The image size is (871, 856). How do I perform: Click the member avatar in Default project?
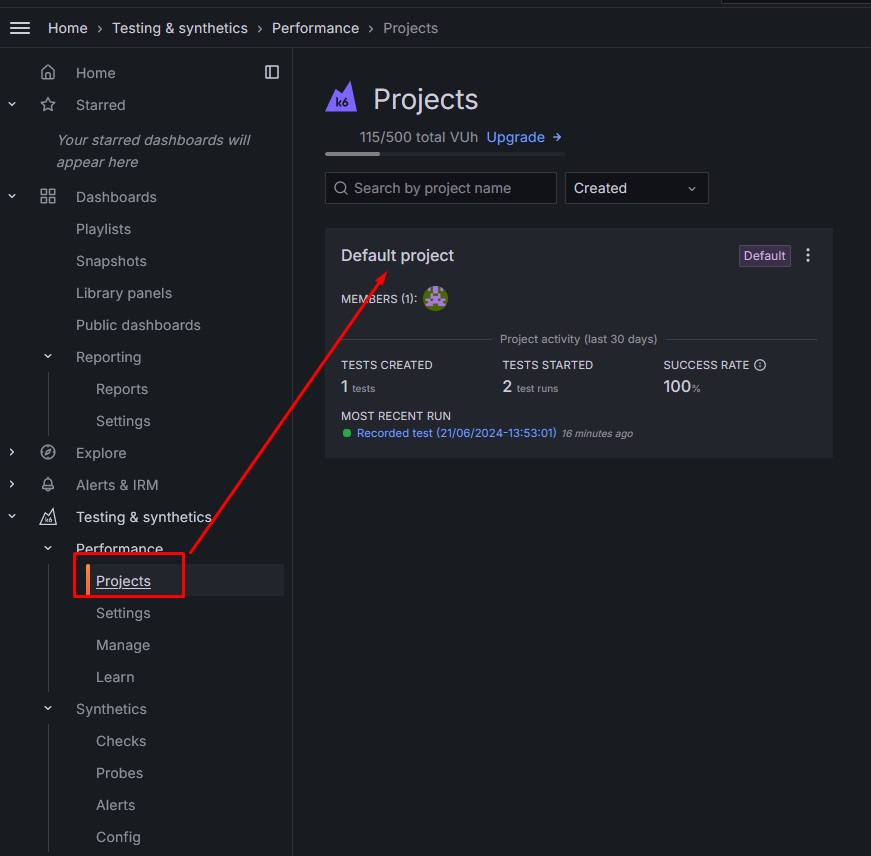(x=435, y=298)
